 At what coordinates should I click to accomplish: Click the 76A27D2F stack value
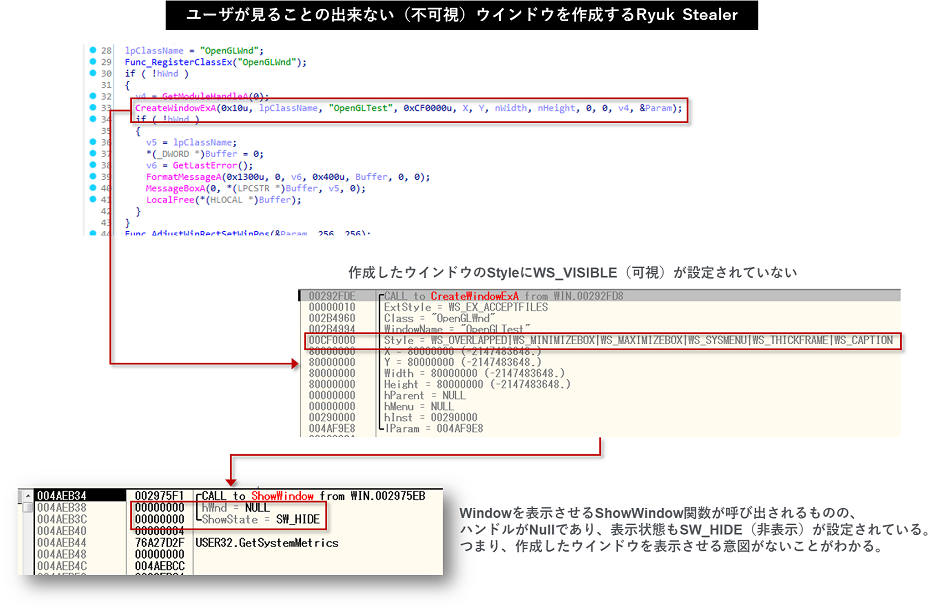[x=159, y=543]
